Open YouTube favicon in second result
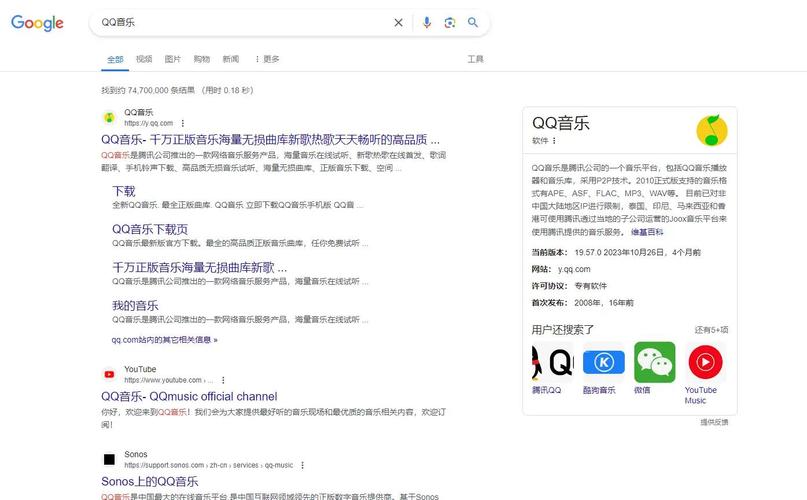Image resolution: width=807 pixels, height=500 pixels. pos(109,374)
